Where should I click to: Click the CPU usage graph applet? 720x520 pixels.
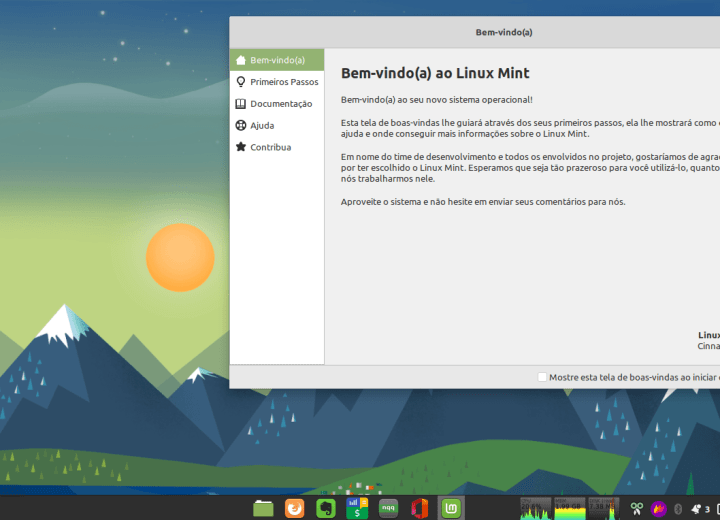pyautogui.click(x=535, y=509)
